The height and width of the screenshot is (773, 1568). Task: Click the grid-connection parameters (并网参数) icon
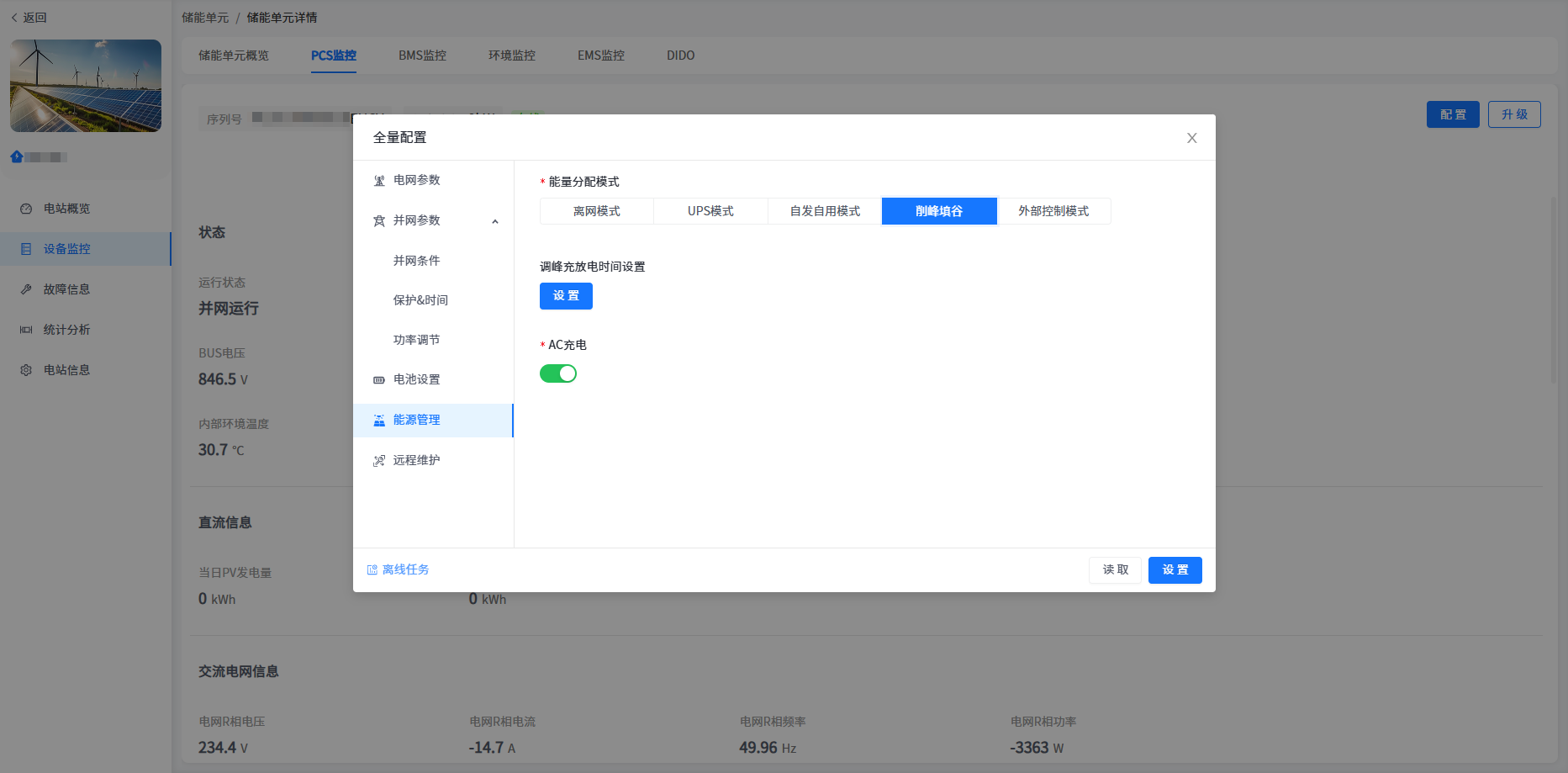379,221
